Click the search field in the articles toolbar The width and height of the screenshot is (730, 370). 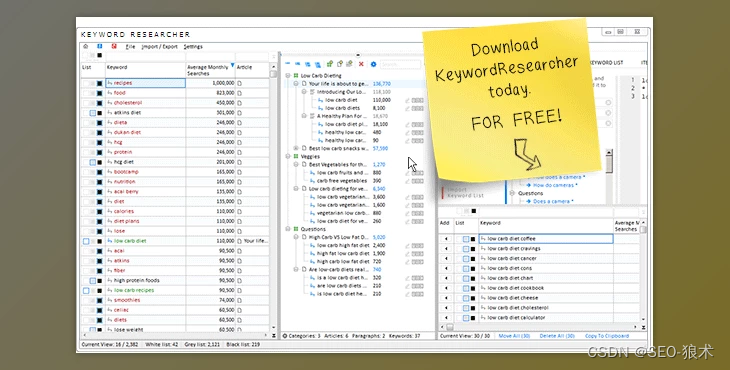tap(399, 65)
